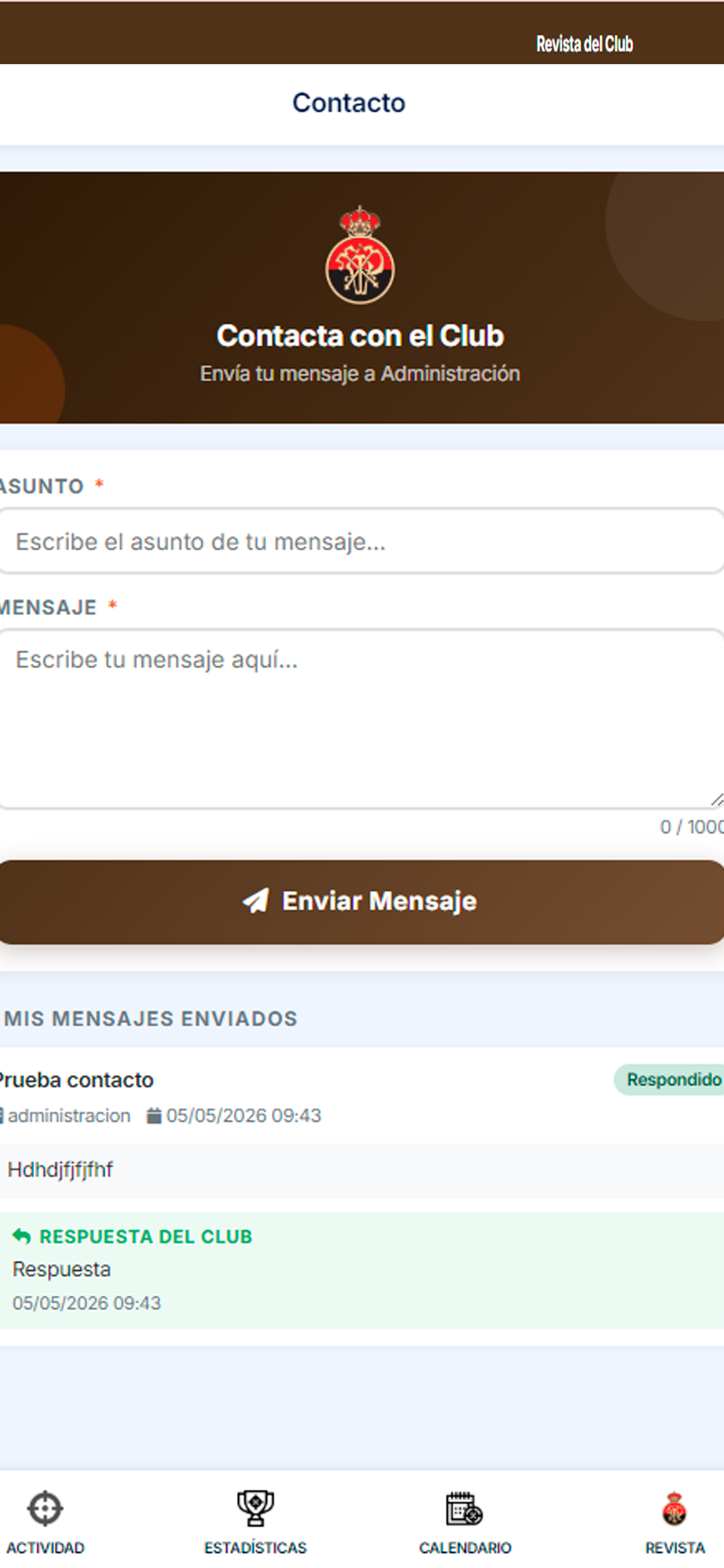Click the sent date 05/05/2026 09:43 beside administracion
This screenshot has width=724, height=1568.
point(243,1116)
